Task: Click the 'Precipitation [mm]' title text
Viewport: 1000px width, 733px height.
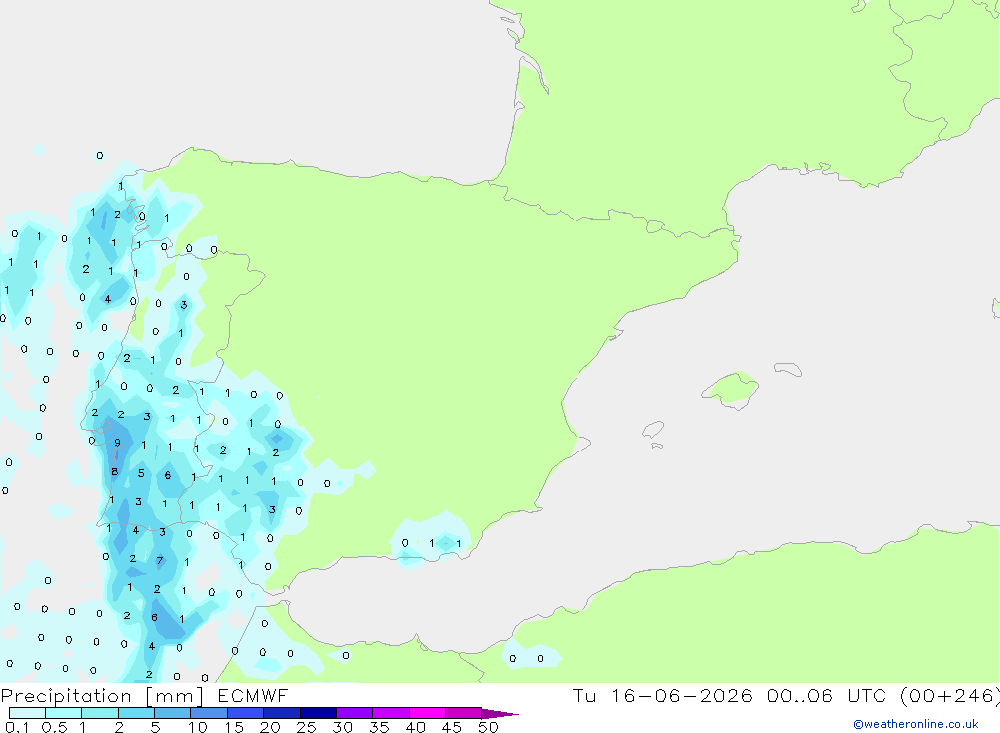Action: 103,696
